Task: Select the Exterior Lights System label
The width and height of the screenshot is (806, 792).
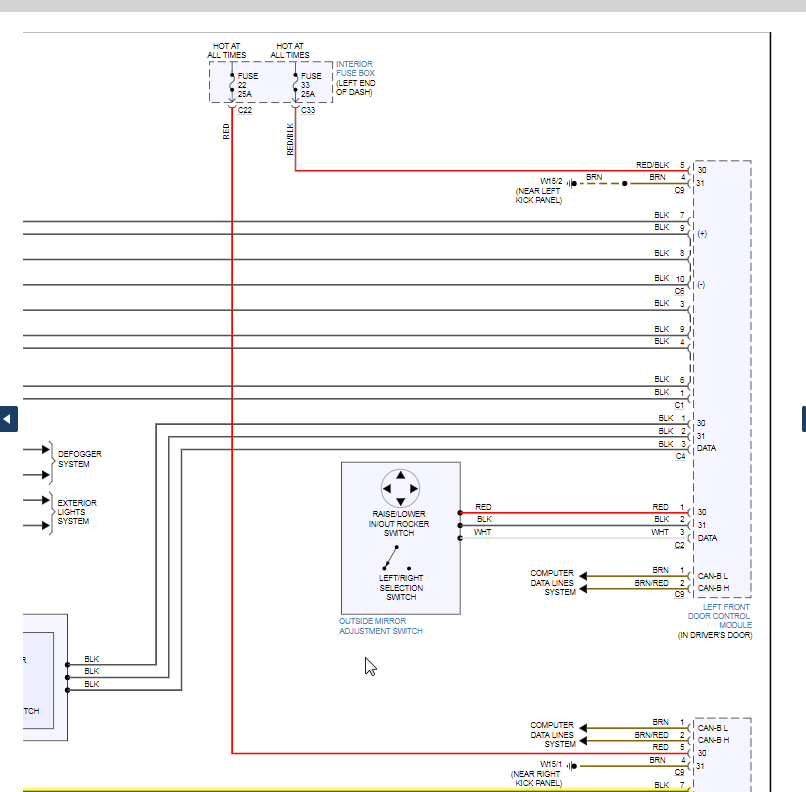Action: (x=77, y=512)
